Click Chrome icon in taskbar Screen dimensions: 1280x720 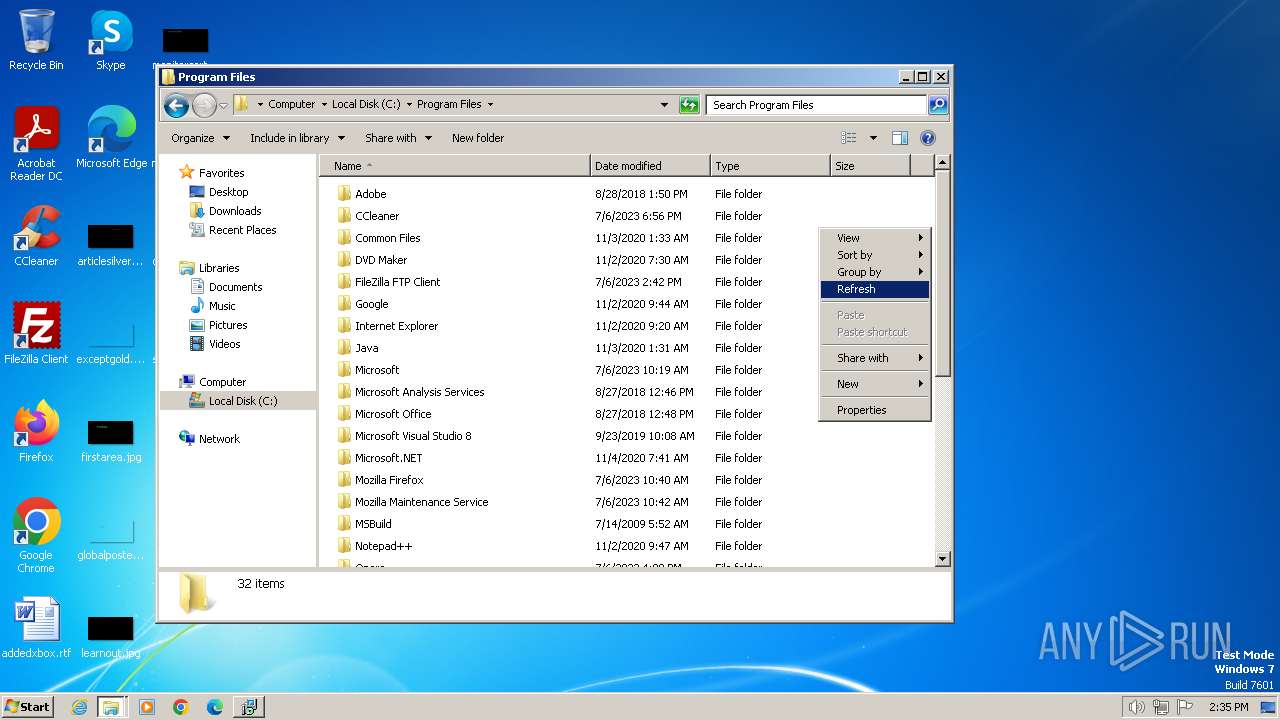pyautogui.click(x=181, y=707)
